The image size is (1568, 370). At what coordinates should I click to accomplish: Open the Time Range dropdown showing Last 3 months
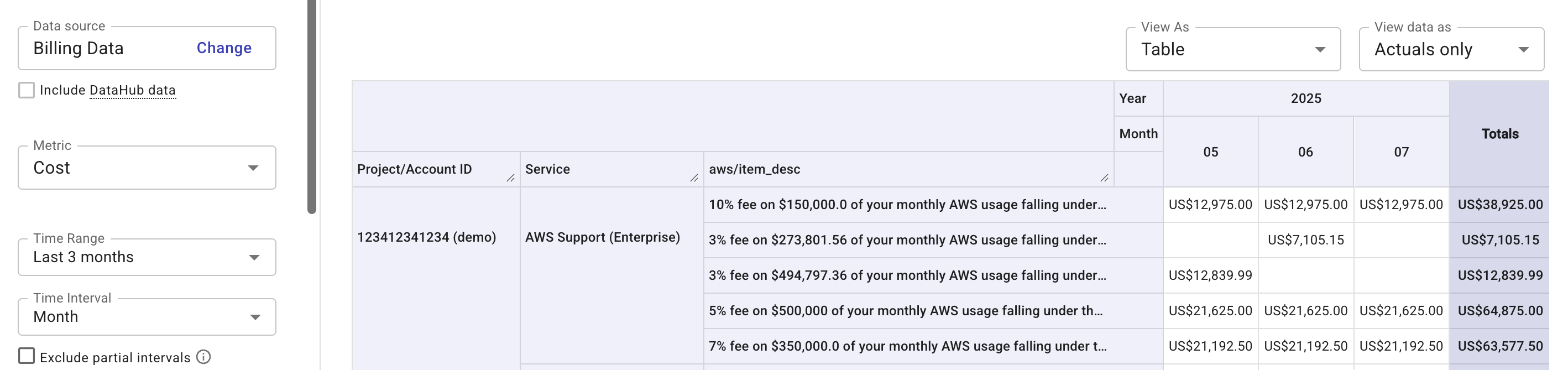pos(255,257)
